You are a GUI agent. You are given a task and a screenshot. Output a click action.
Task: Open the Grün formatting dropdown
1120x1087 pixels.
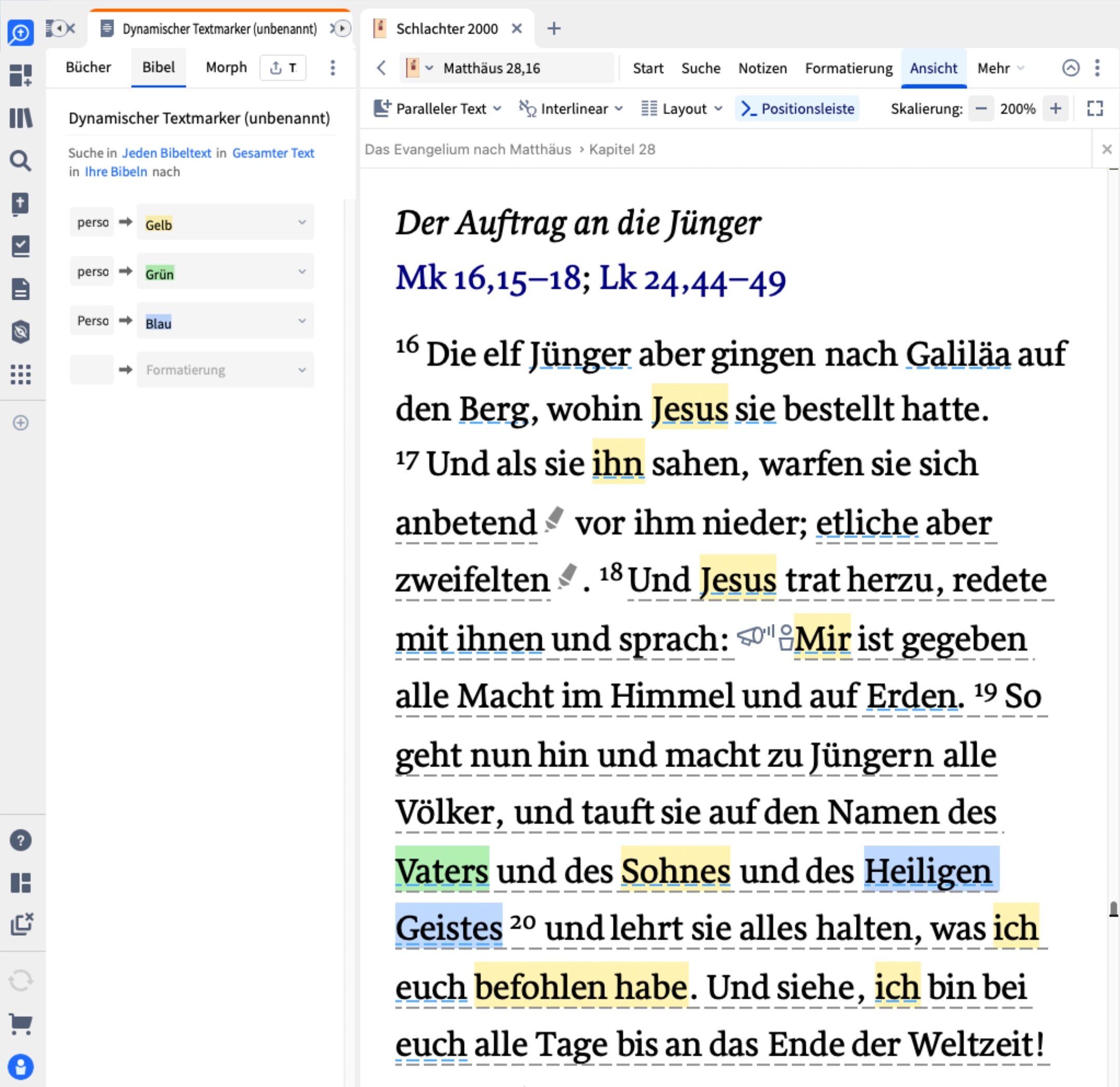tap(225, 271)
